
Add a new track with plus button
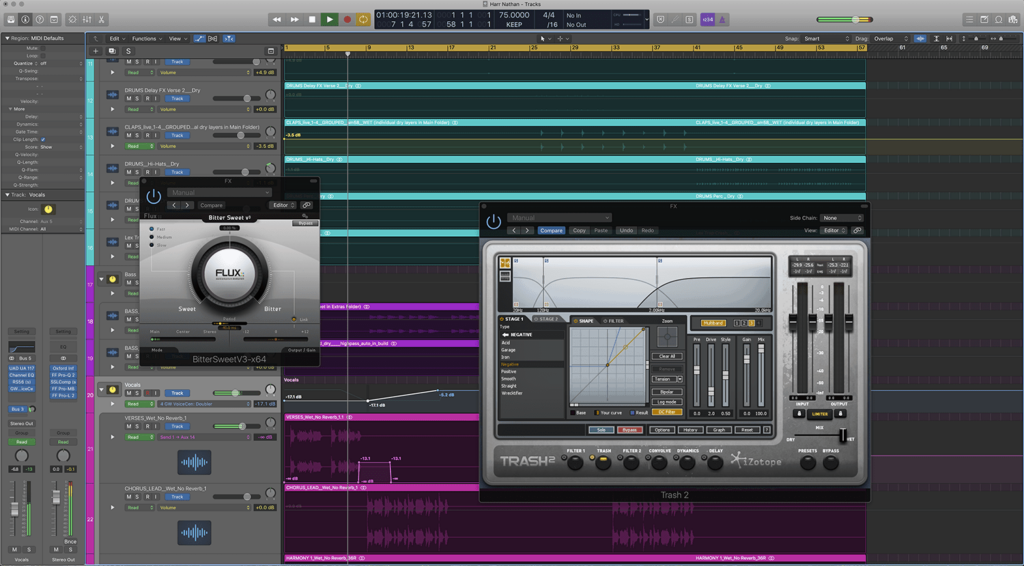pyautogui.click(x=96, y=51)
